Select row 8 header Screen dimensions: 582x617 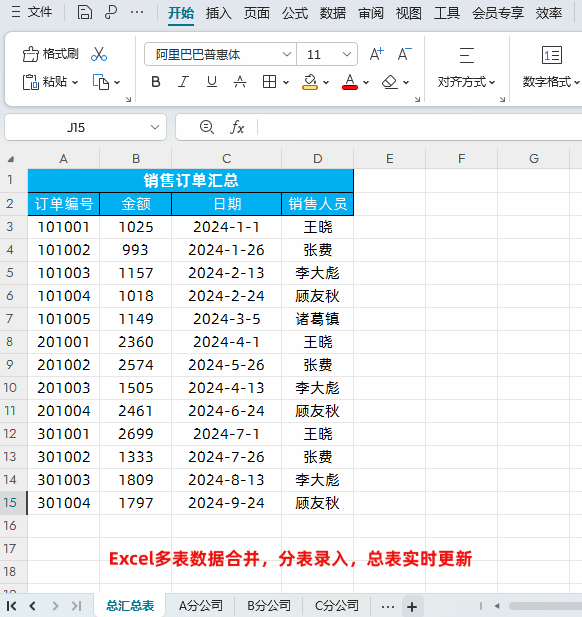tap(10, 342)
